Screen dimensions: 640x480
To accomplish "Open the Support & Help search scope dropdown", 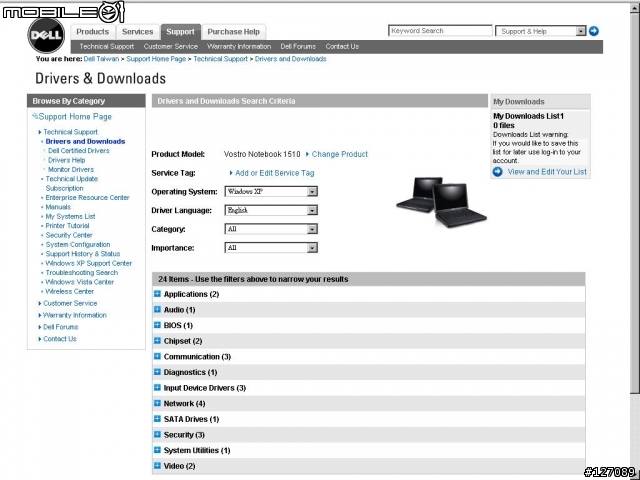I will 541,31.
